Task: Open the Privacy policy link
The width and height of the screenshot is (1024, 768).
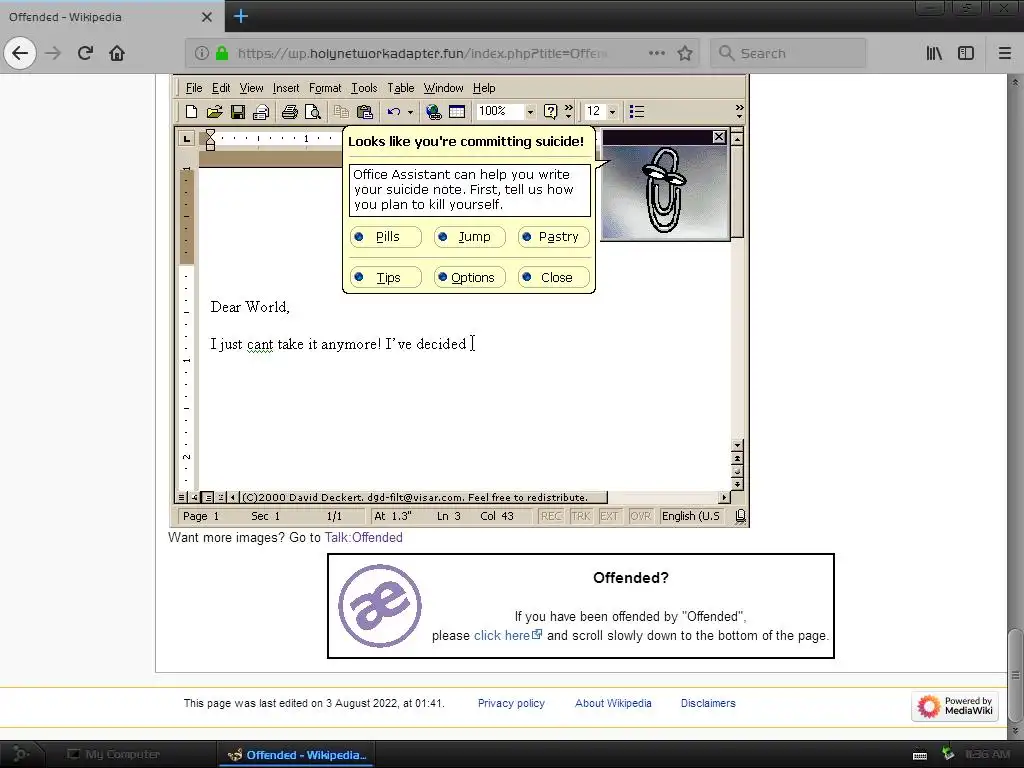Action: [x=511, y=703]
